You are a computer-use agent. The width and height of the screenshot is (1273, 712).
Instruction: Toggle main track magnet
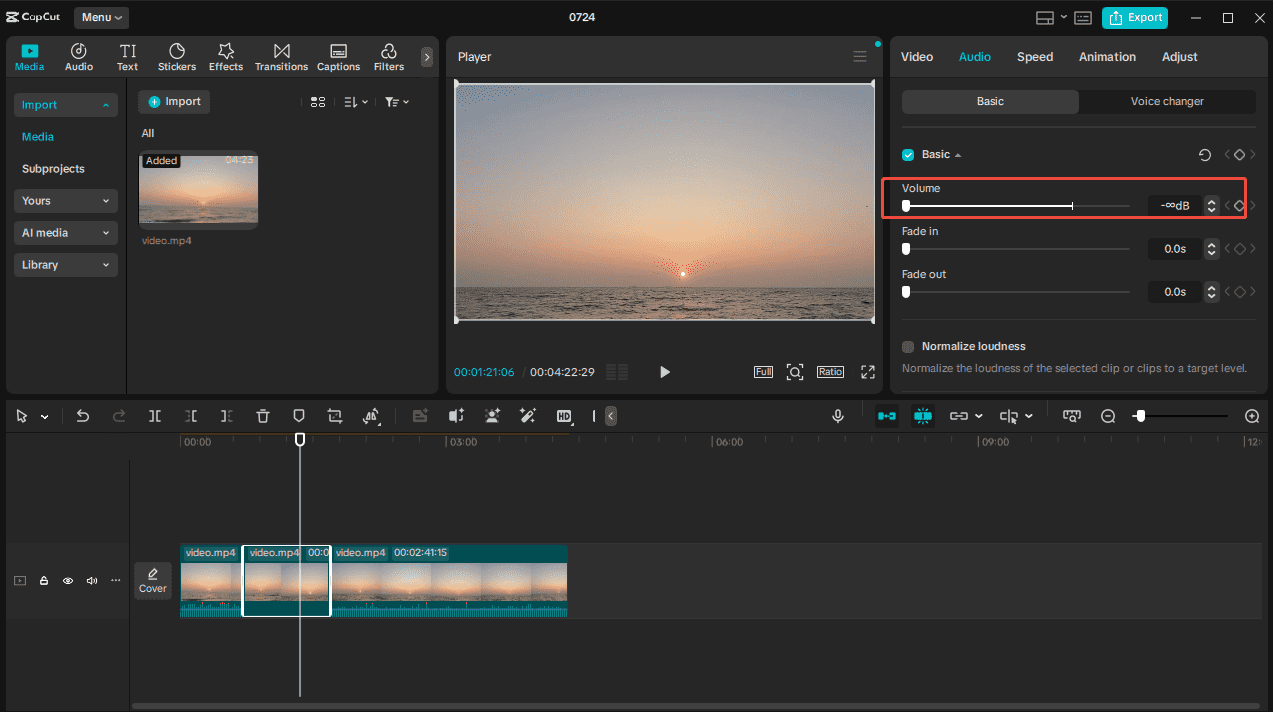887,416
